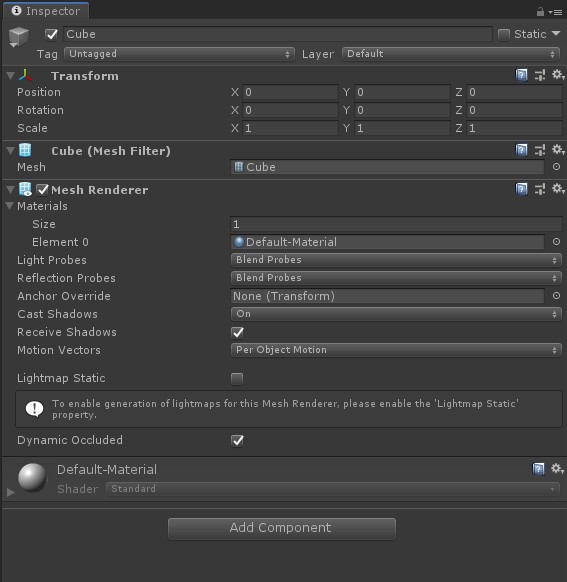Click the Mesh object picker circle
Screen dimensions: 567x582
[x=556, y=167]
